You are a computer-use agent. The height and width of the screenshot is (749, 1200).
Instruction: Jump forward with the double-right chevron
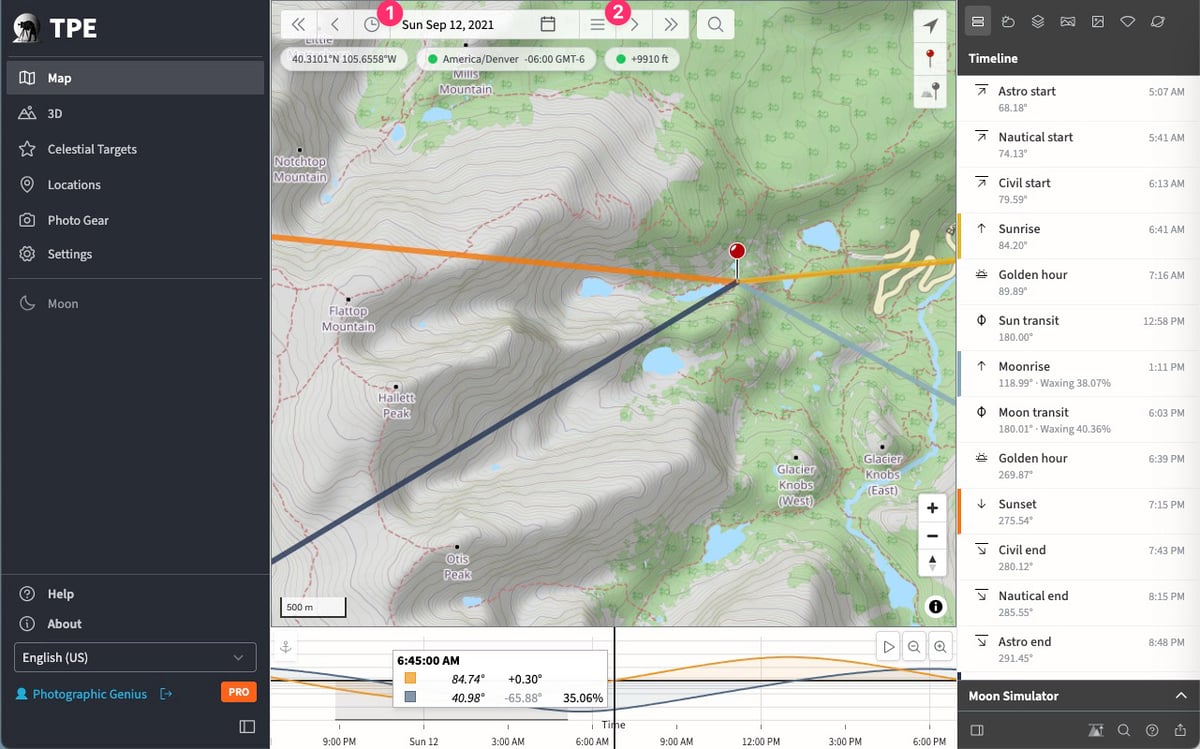pos(671,24)
